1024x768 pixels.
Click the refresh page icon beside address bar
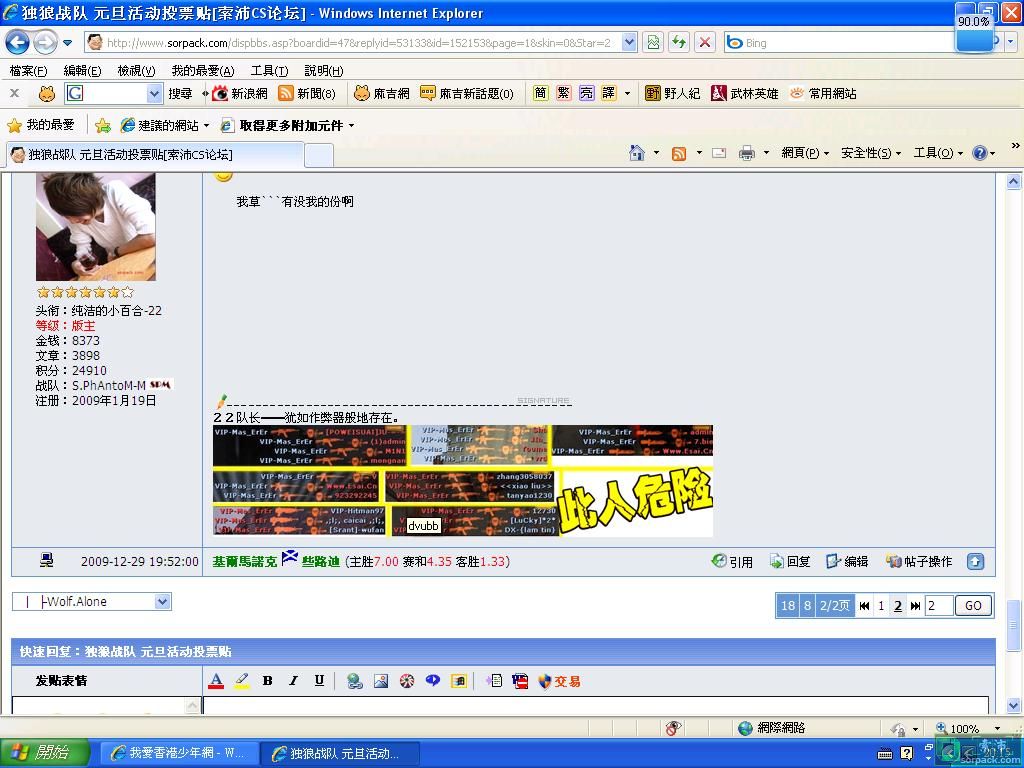pyautogui.click(x=679, y=42)
